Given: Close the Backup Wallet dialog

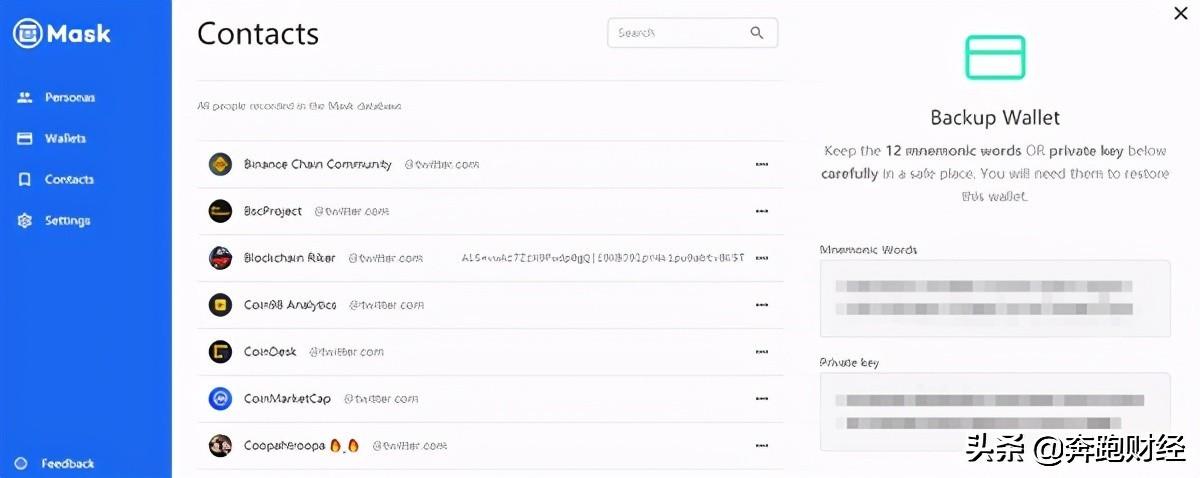Looking at the screenshot, I should click(x=1180, y=13).
